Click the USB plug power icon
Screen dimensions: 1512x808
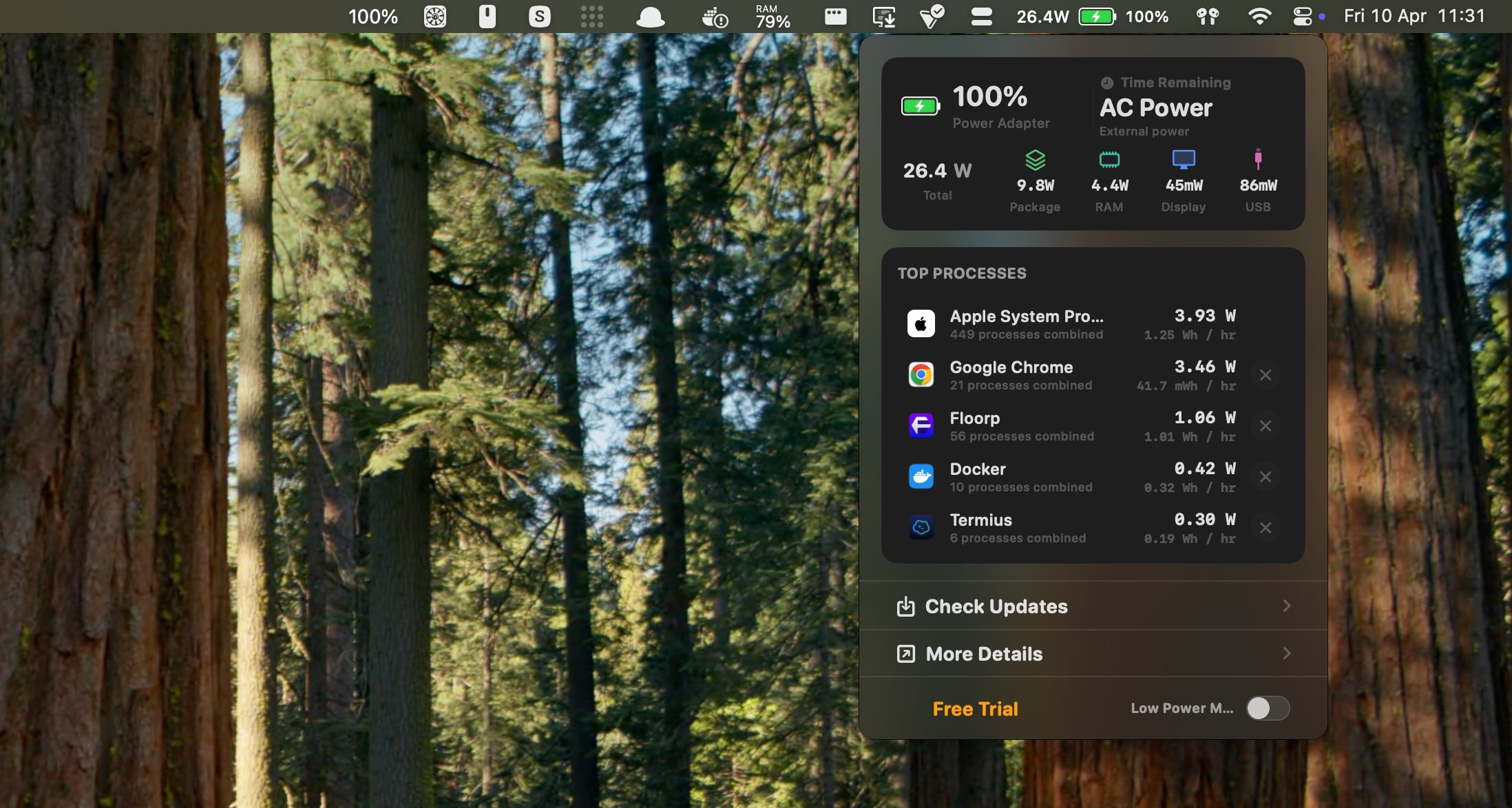pos(1257,159)
